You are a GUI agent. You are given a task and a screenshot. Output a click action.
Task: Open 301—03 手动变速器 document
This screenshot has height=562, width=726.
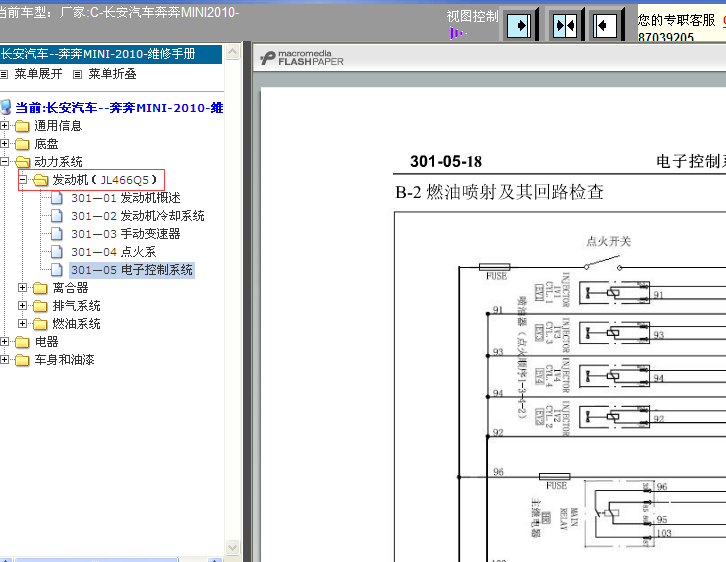[125, 234]
